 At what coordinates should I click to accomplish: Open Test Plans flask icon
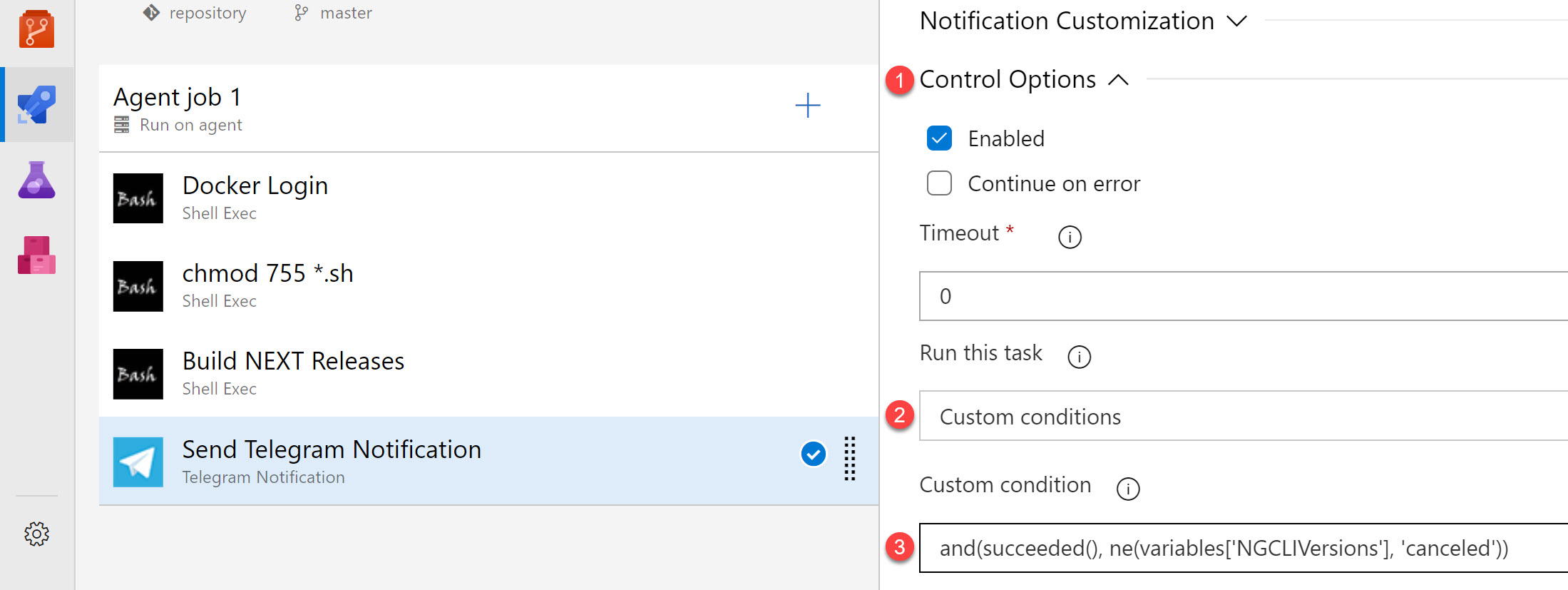(x=37, y=180)
